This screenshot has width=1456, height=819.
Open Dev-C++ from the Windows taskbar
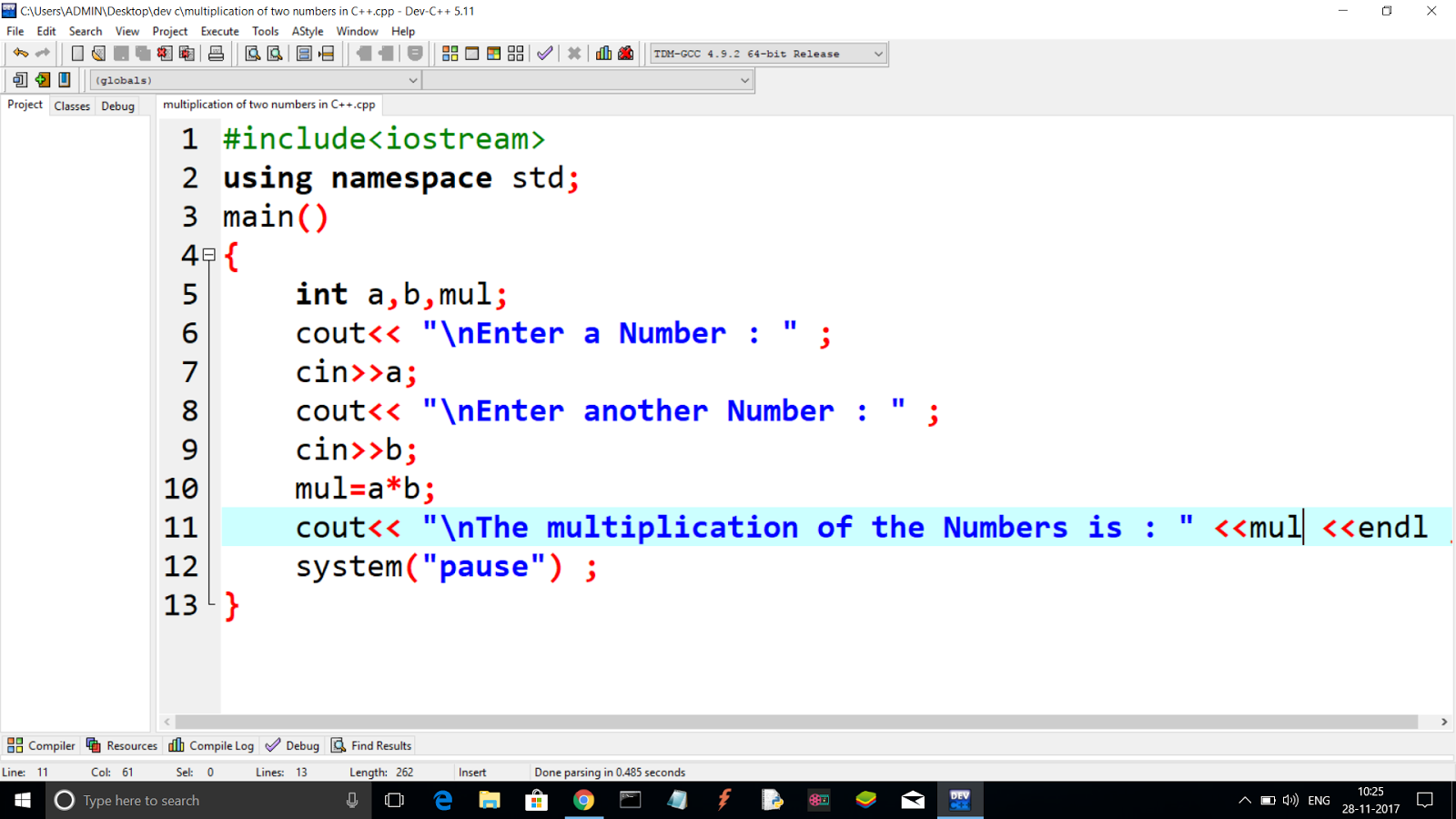(x=960, y=800)
